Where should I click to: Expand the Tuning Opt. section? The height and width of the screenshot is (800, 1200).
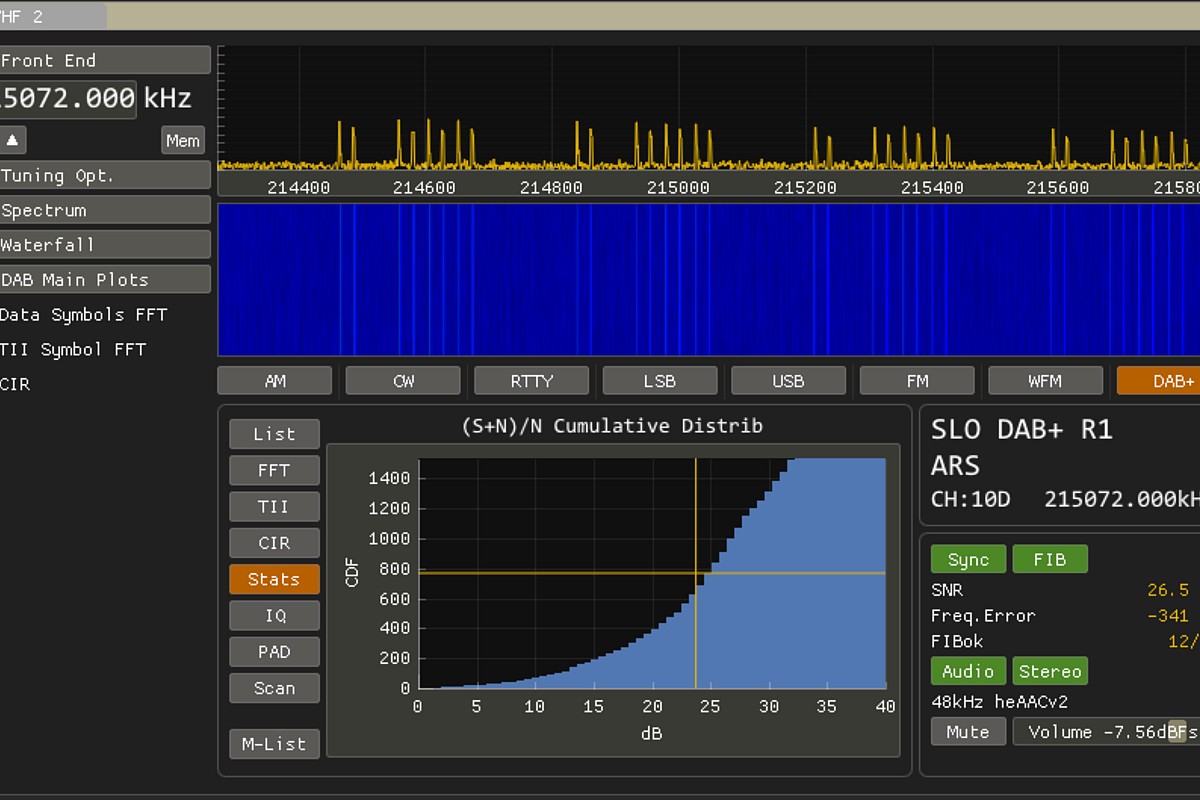(x=104, y=175)
